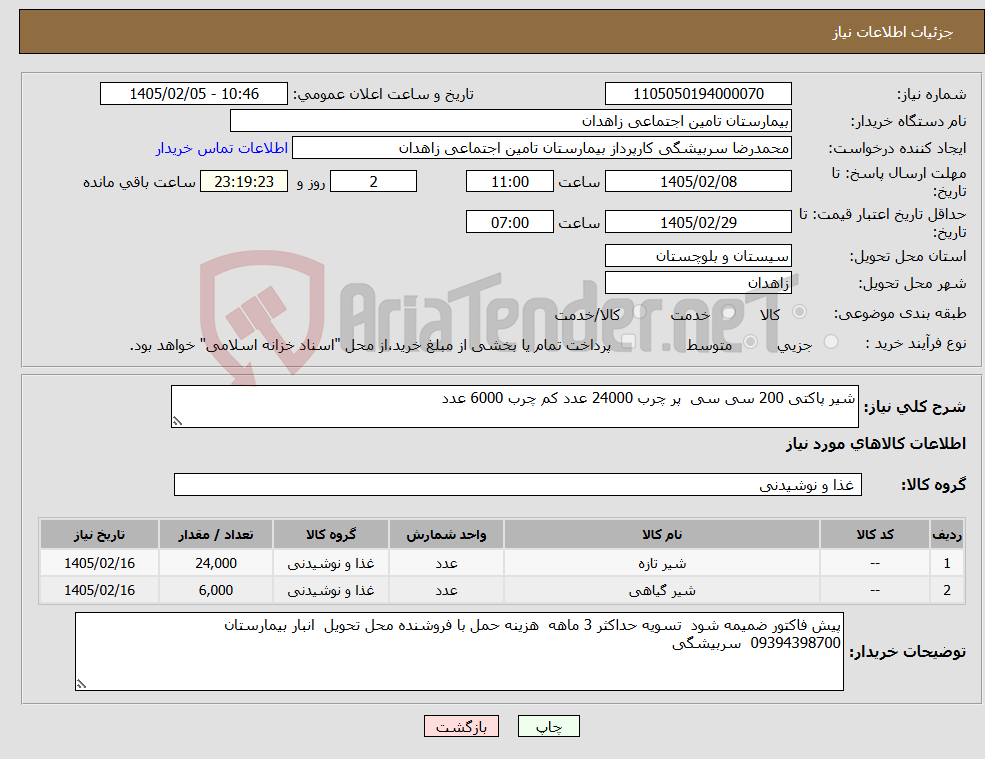Select the خدمت radio button
Screen dimensions: 985x759
[x=728, y=312]
